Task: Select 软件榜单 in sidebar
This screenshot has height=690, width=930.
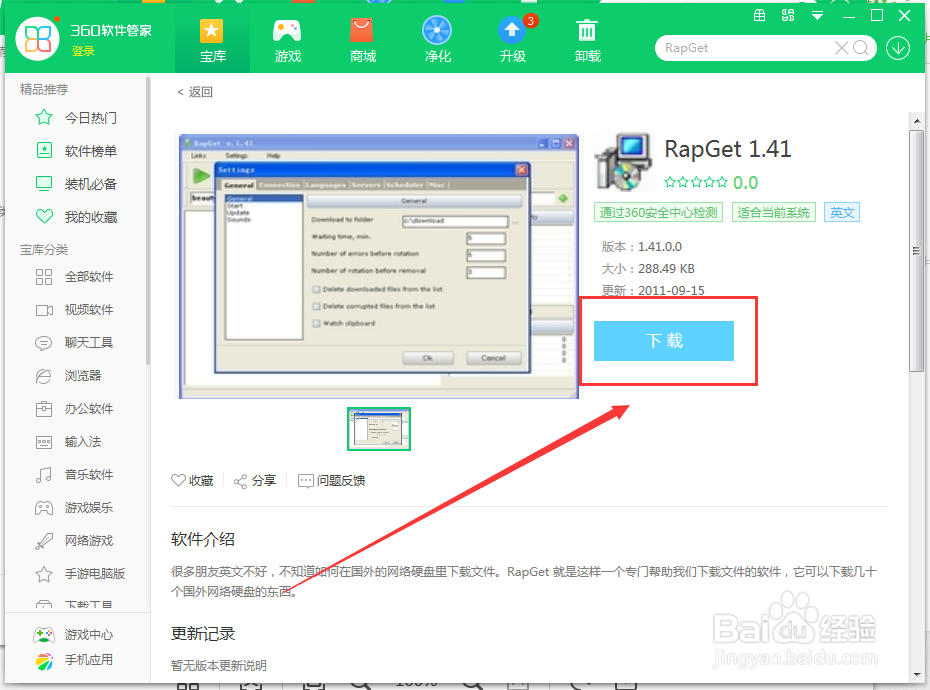Action: click(x=75, y=151)
